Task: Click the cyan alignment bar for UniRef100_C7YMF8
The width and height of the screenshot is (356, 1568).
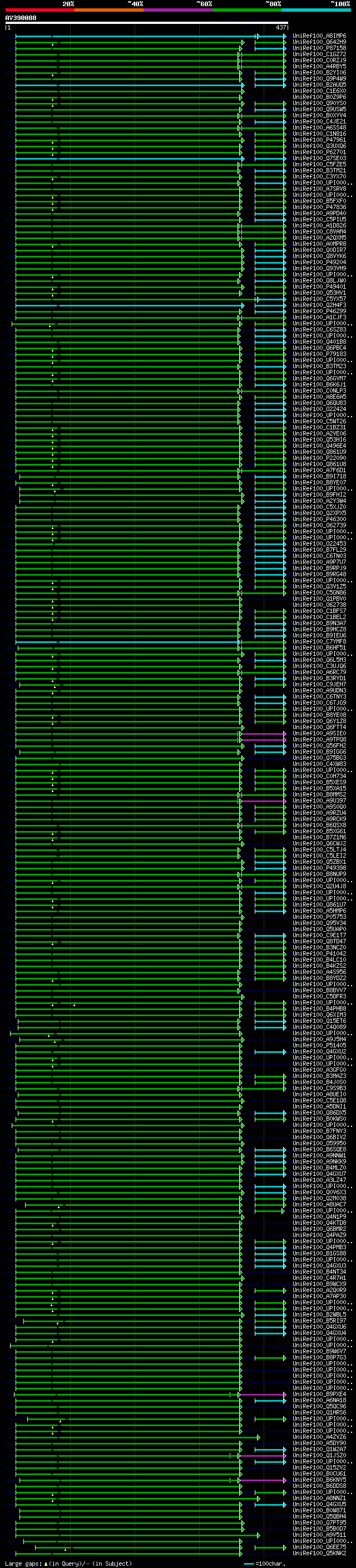Action: click(x=128, y=641)
